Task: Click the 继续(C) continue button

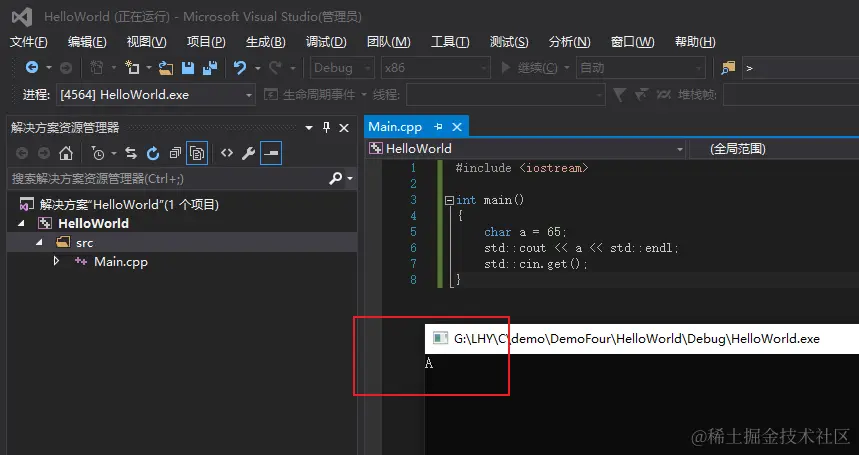Action: point(530,68)
